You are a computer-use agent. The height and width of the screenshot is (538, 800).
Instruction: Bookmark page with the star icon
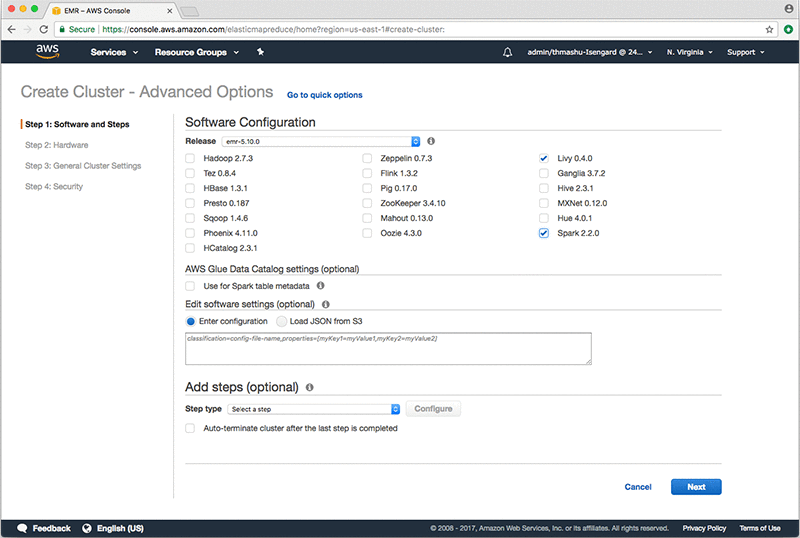click(x=769, y=30)
